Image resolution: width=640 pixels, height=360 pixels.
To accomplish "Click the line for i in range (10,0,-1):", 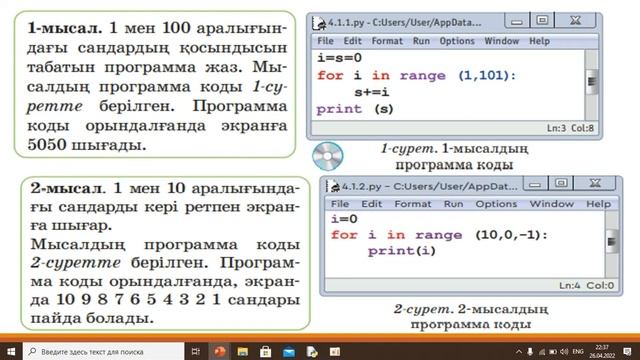I will 439,235.
